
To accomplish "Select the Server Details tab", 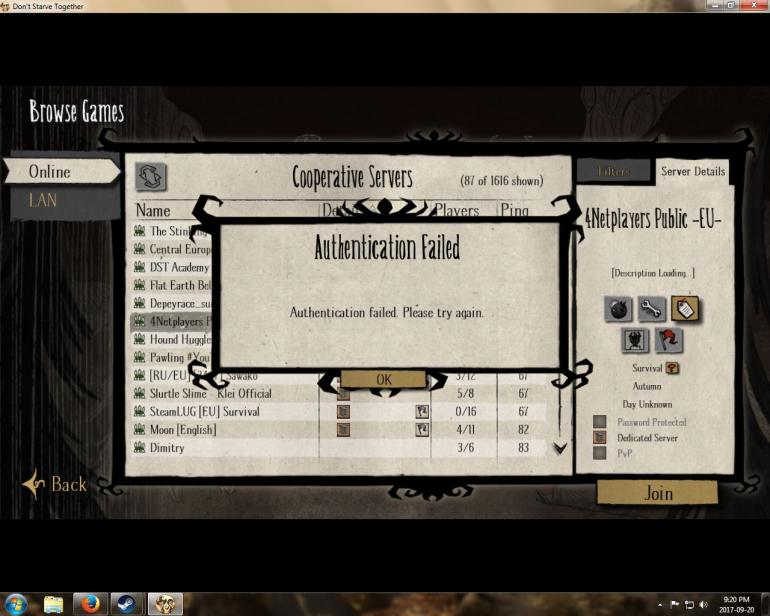I will click(692, 171).
